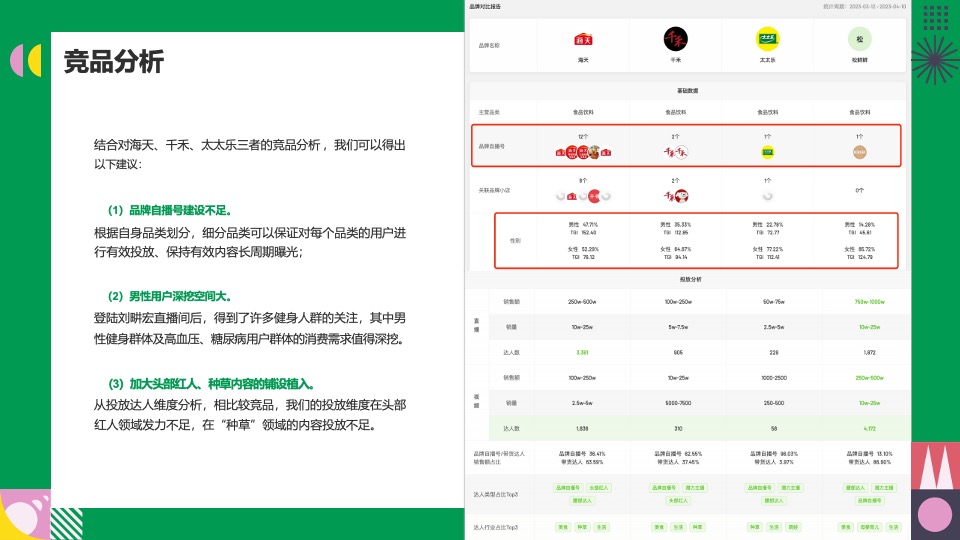Click the 5w-7.5w live volume value
This screenshot has height=540, width=960.
click(678, 327)
